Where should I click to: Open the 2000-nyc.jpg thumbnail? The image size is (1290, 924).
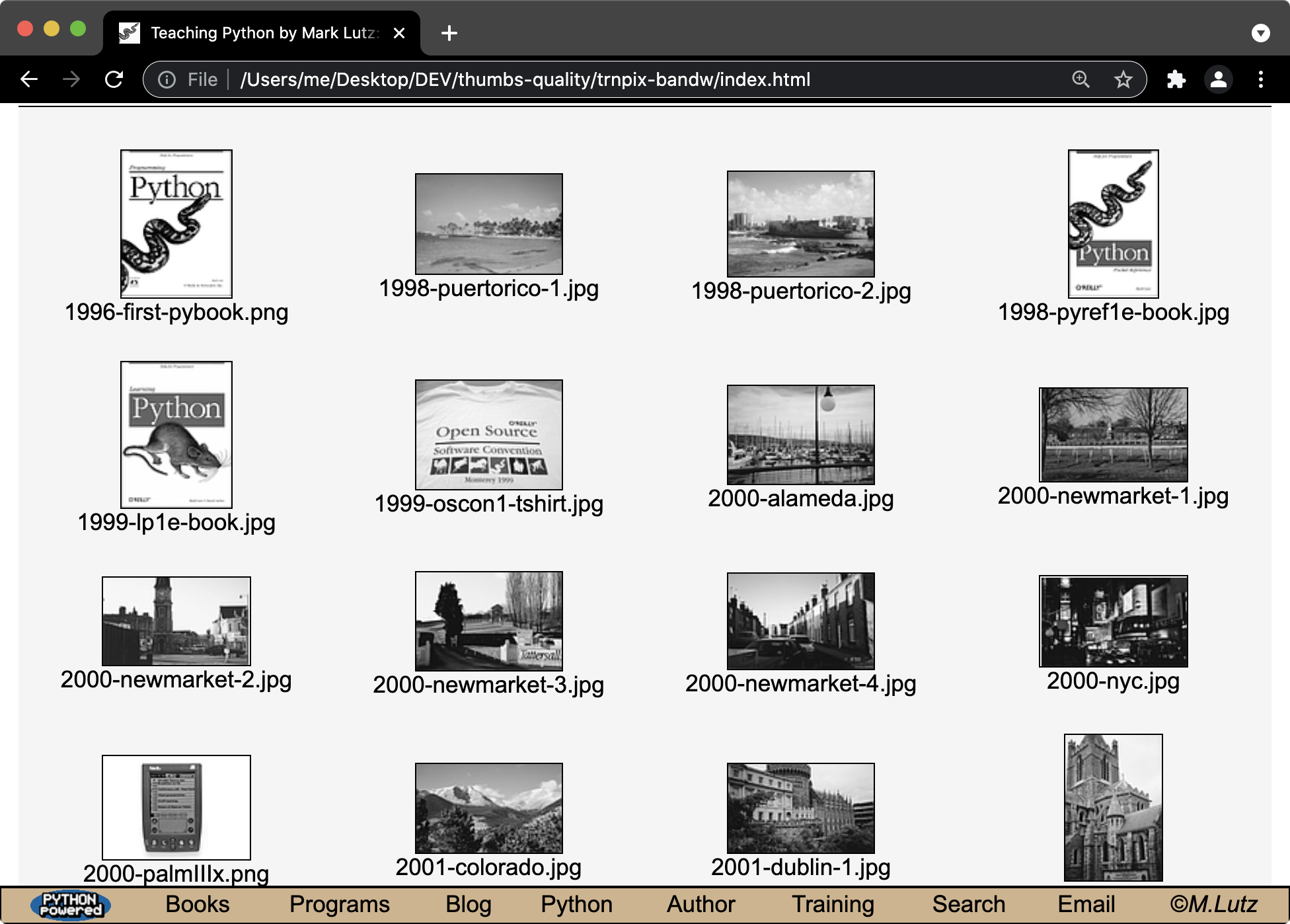(1113, 621)
